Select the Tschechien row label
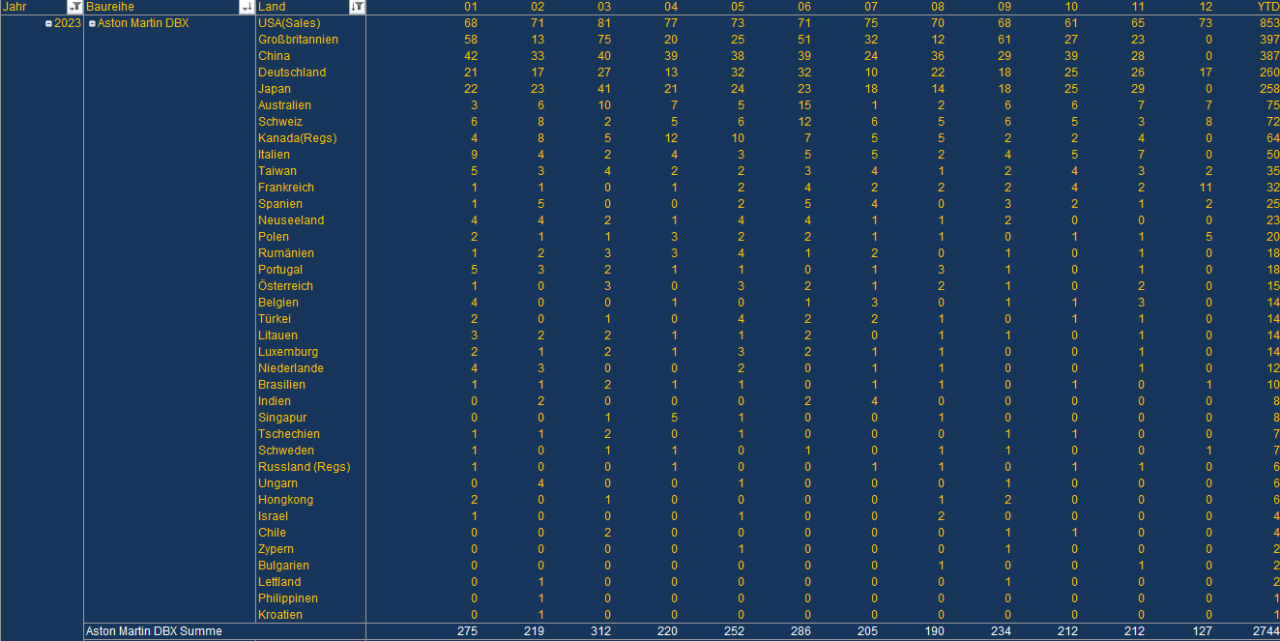The image size is (1280, 641). [x=289, y=434]
